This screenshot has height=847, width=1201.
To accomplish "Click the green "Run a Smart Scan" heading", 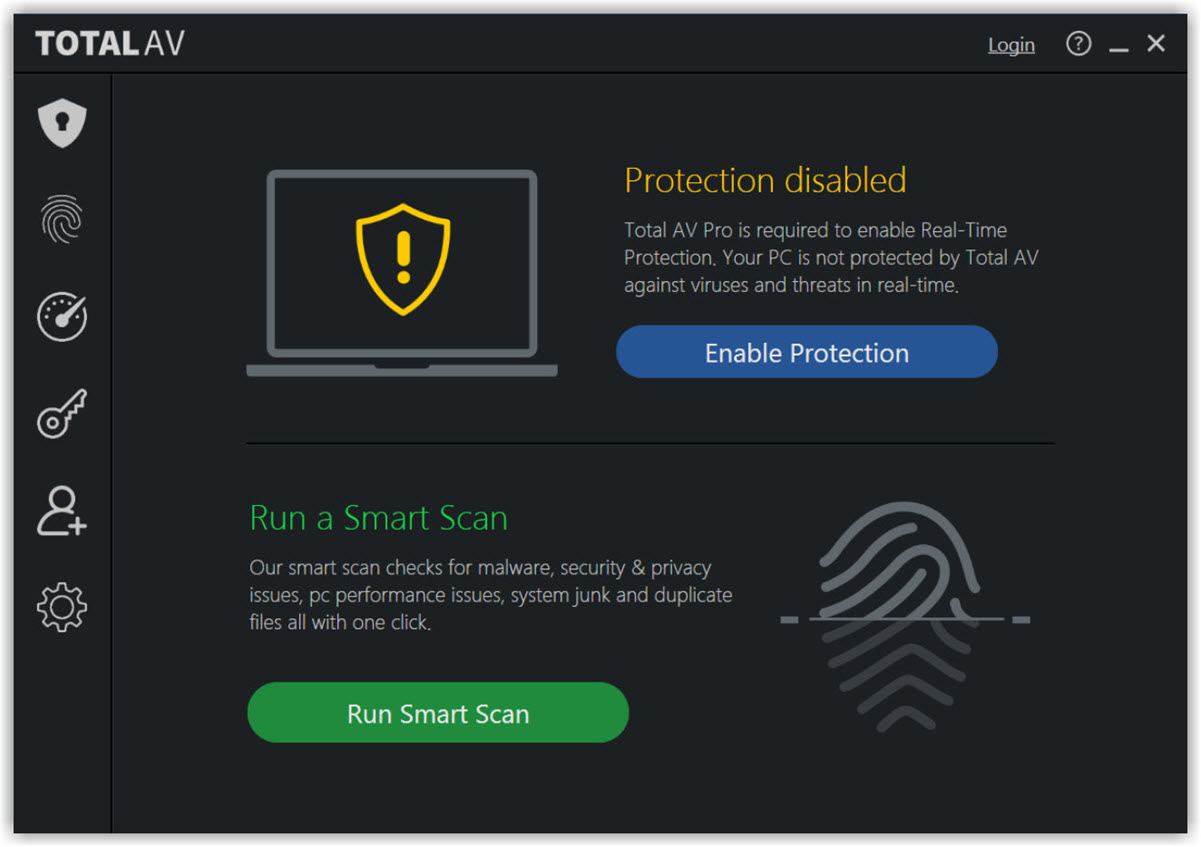I will tap(378, 518).
